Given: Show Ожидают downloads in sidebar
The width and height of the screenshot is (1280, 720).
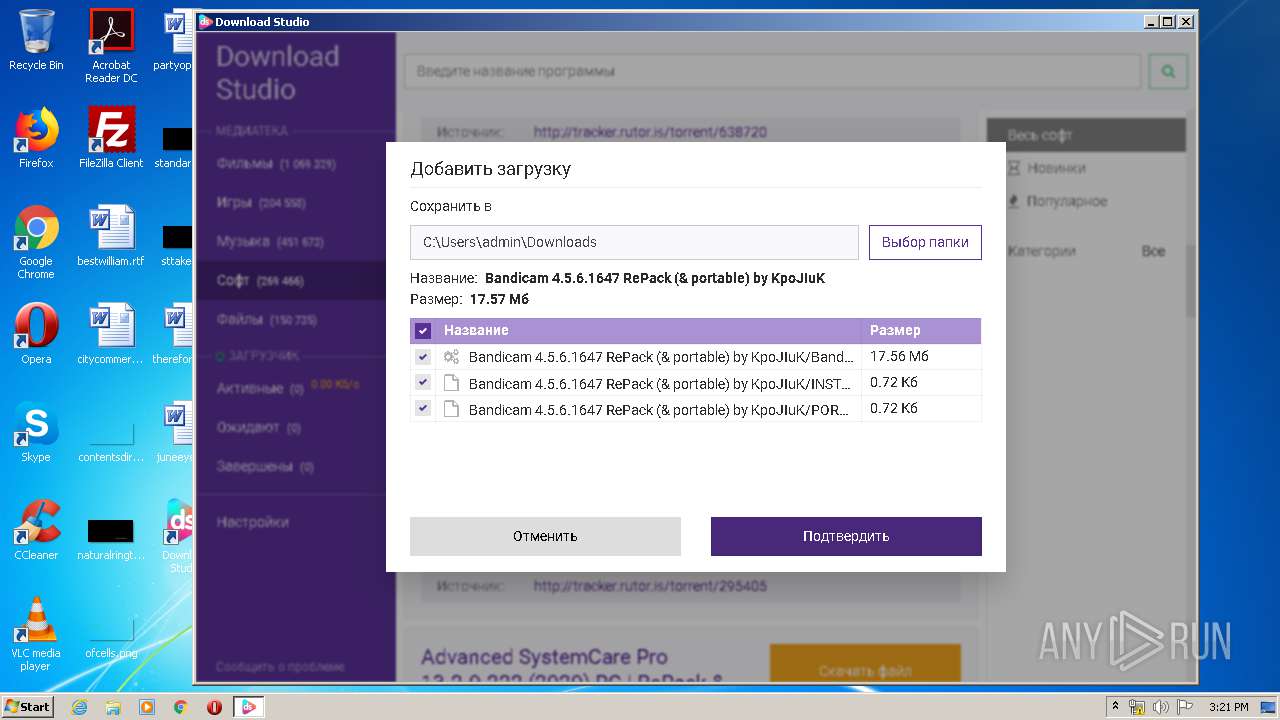Looking at the screenshot, I should coord(290,427).
